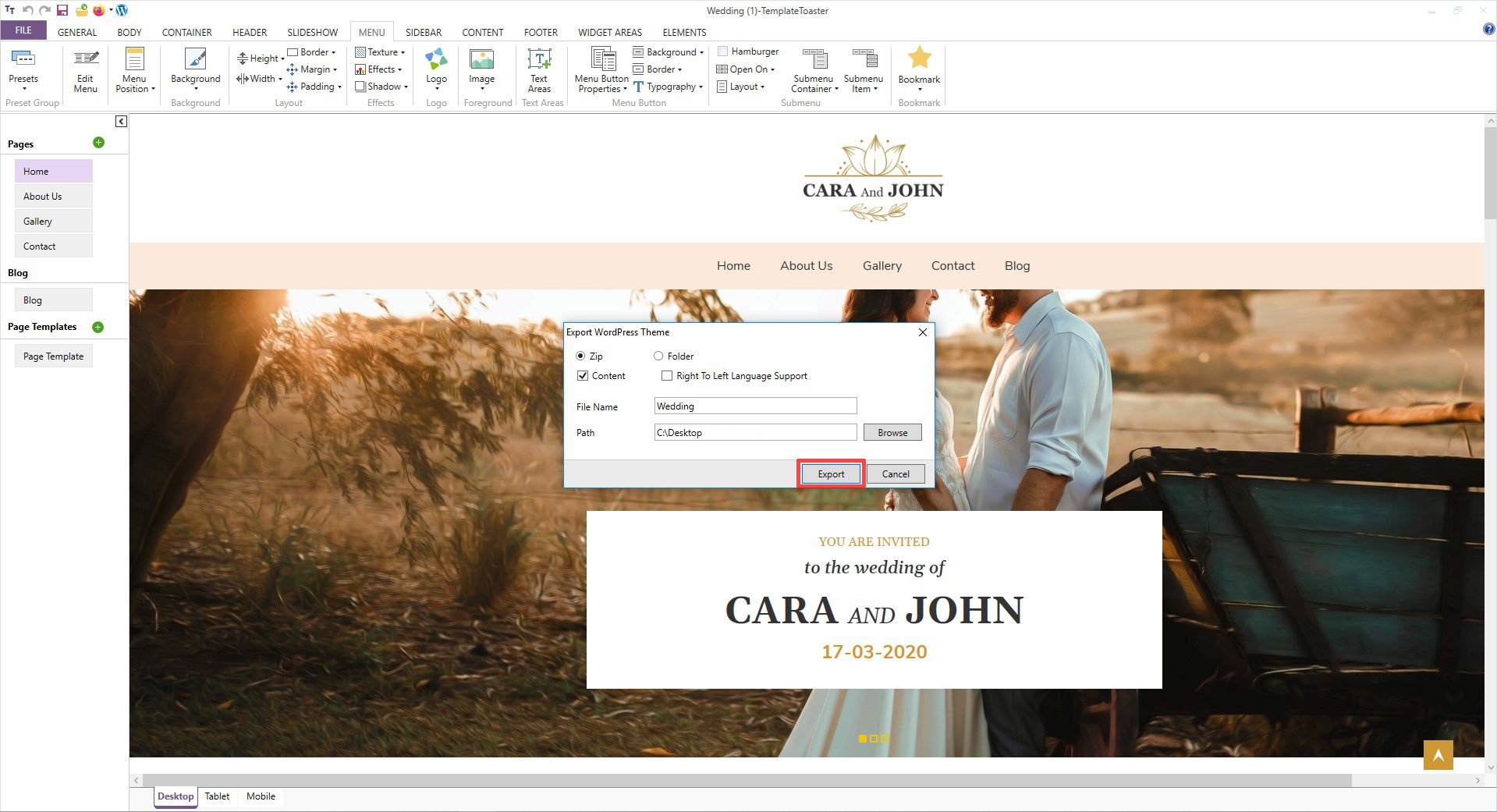The image size is (1497, 812).
Task: Select the Folder radio button
Action: click(x=658, y=356)
